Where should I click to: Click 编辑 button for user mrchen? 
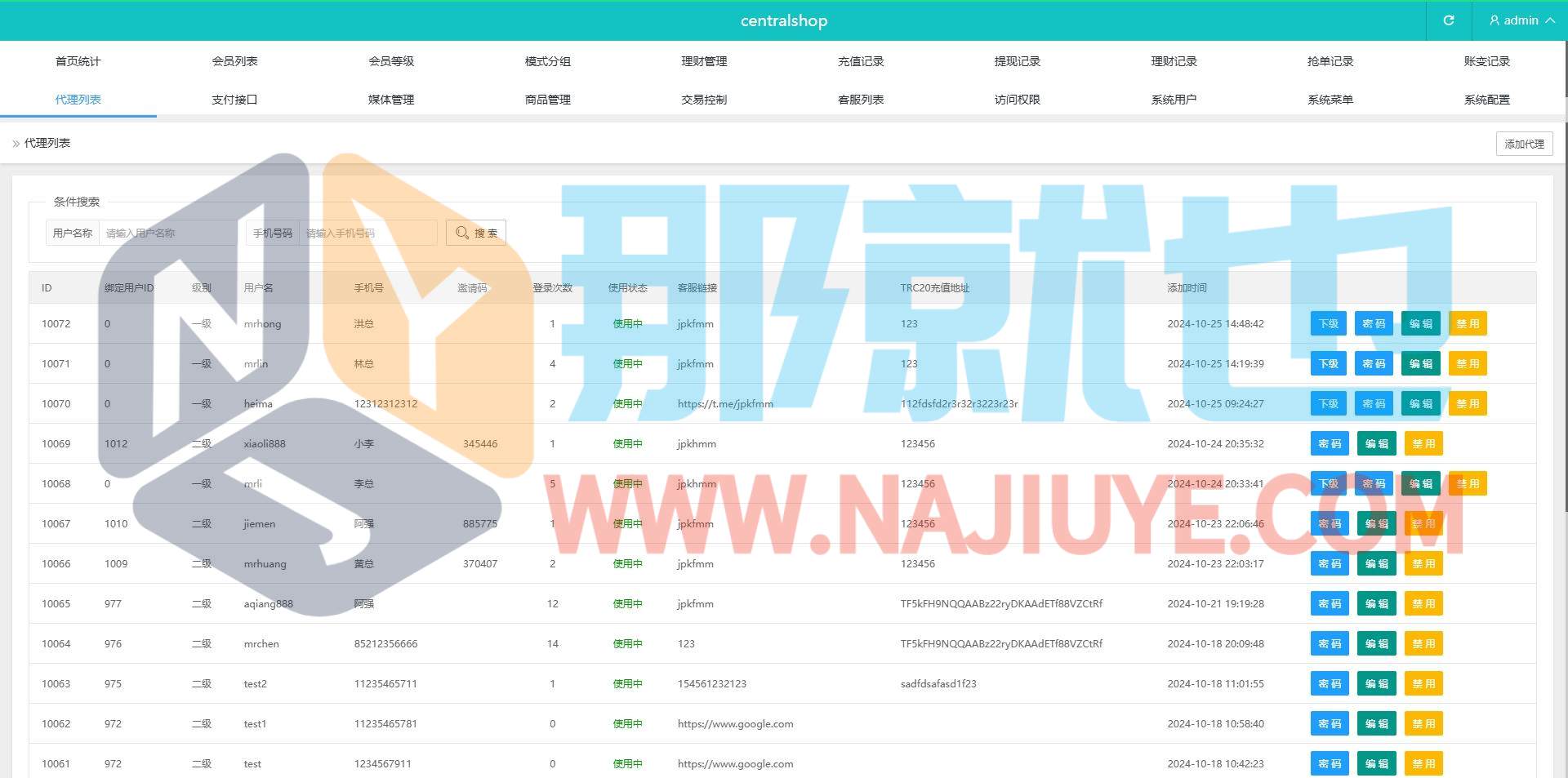pos(1376,644)
